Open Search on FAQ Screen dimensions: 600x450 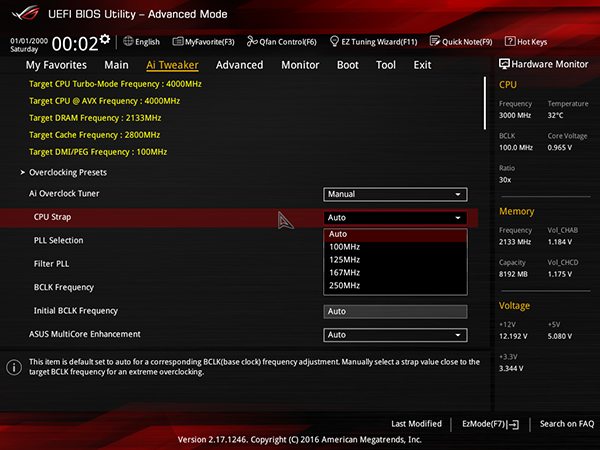pos(567,424)
